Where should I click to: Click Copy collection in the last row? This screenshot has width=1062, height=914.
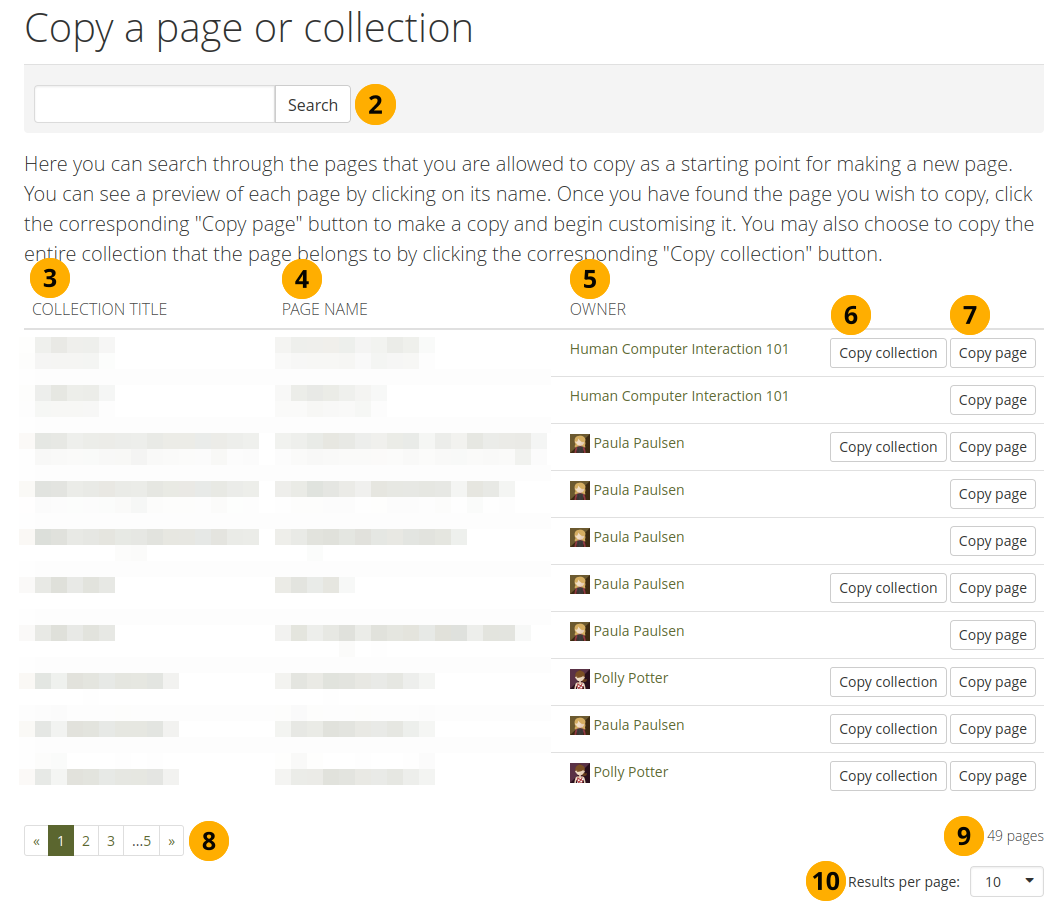point(888,776)
